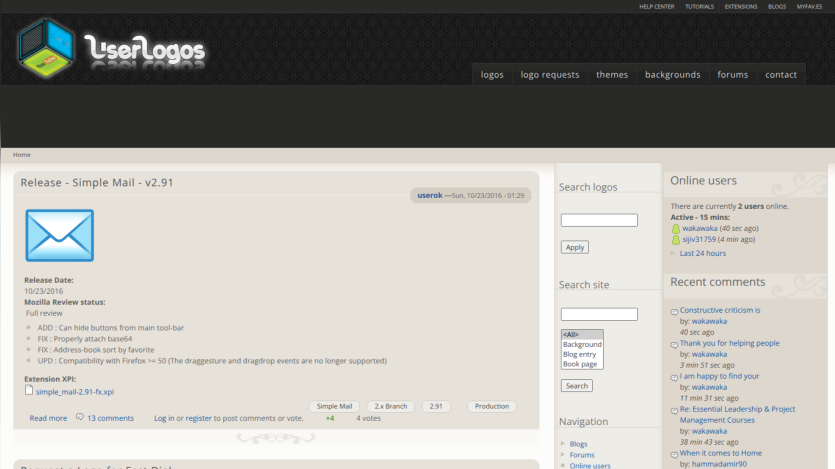This screenshot has width=835, height=469.
Task: Click the comment bubble icon next to 13 comments
Action: click(79, 417)
